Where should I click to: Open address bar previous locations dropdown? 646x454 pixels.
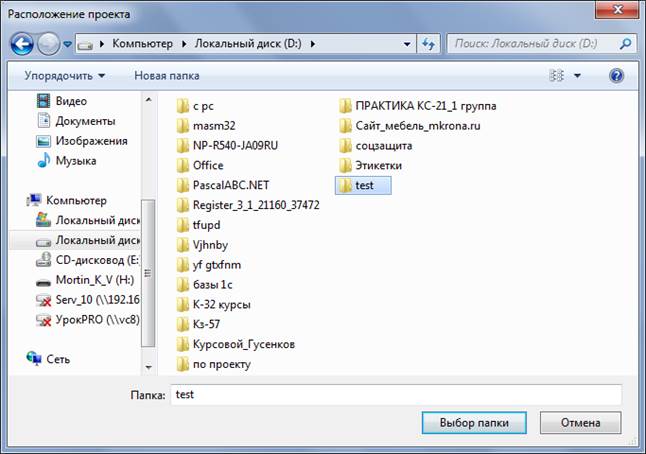click(407, 44)
